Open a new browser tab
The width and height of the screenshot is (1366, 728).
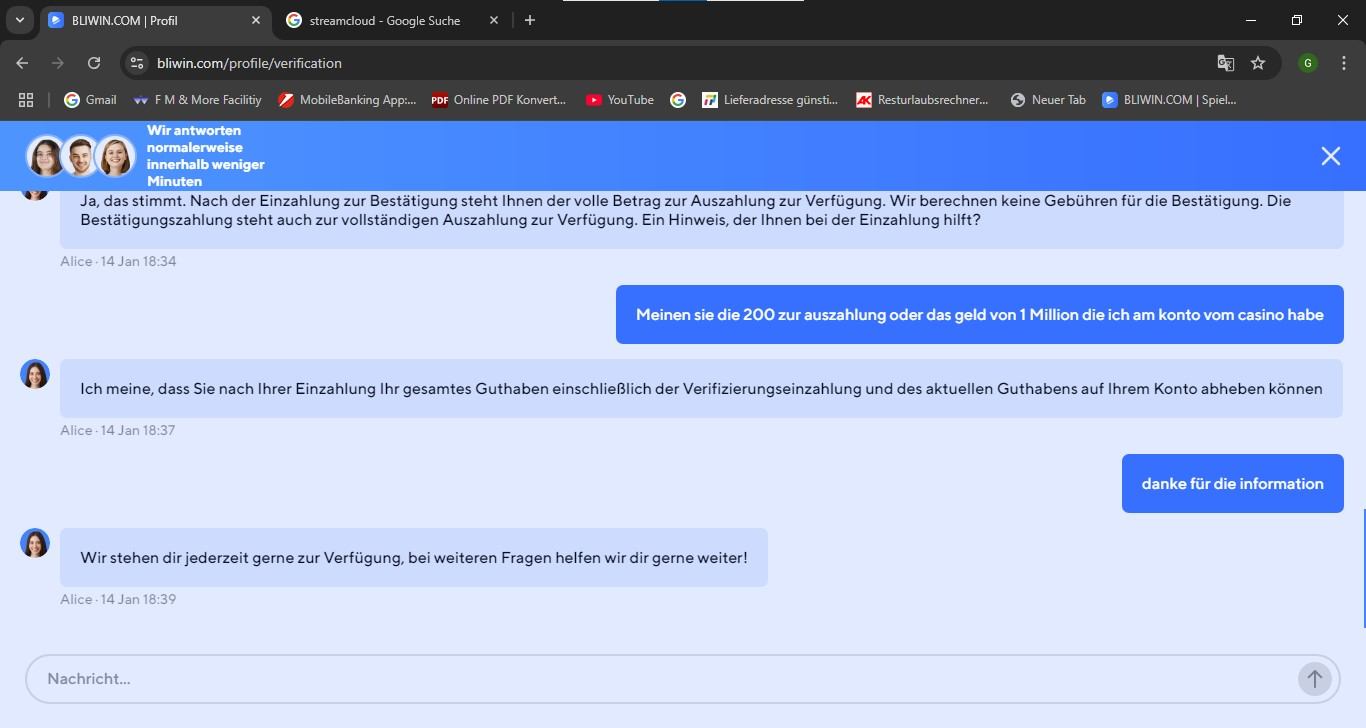(530, 20)
